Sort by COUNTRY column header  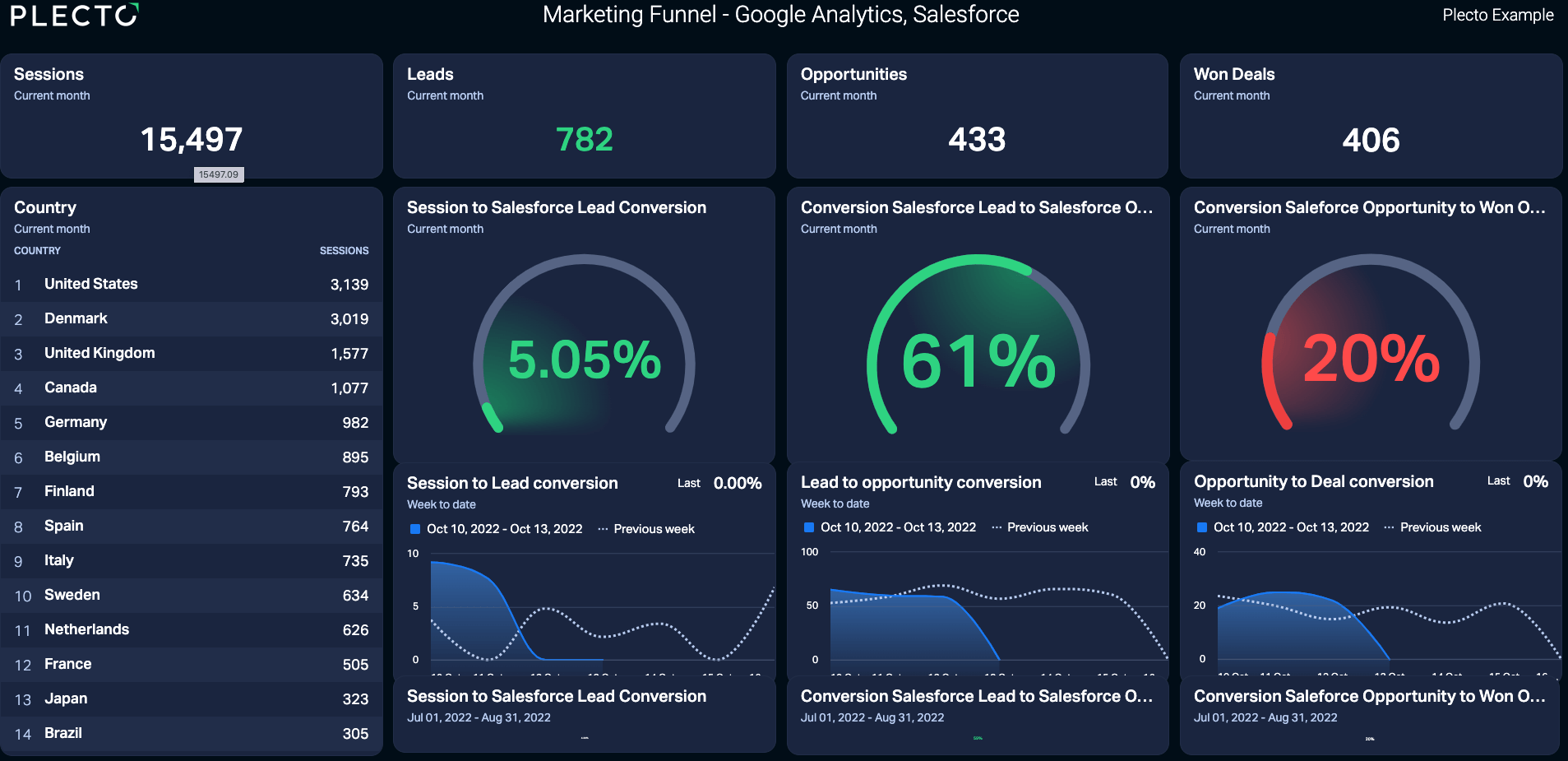37,251
